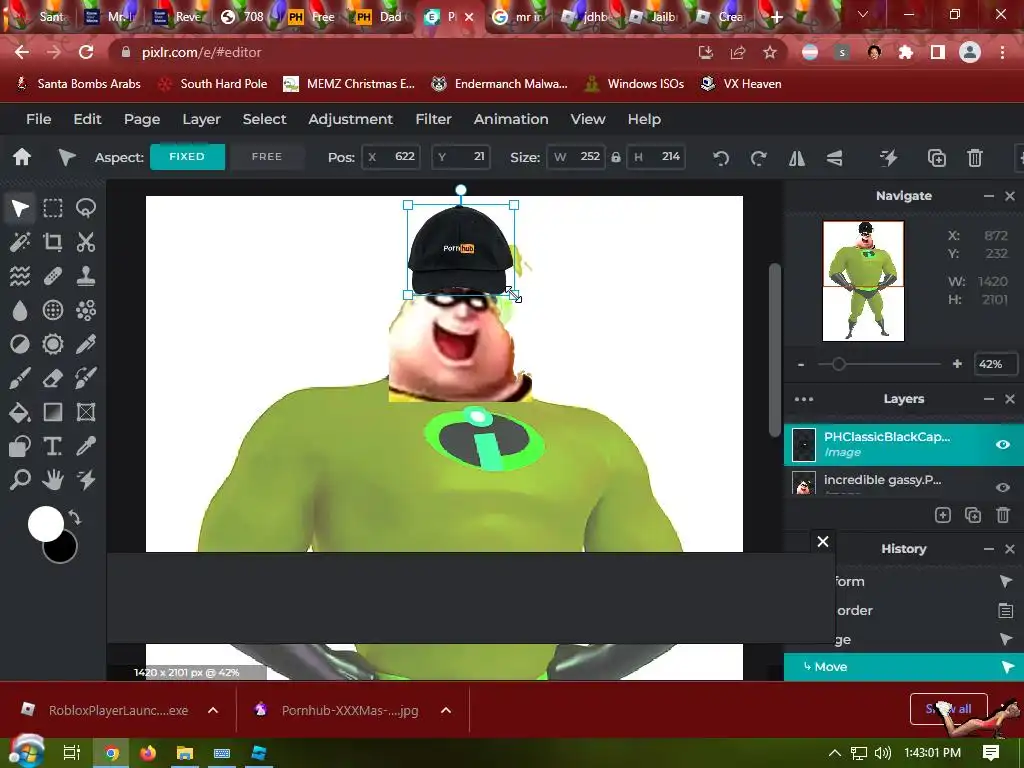Collapse the History panel
The width and height of the screenshot is (1024, 768).
click(x=989, y=549)
